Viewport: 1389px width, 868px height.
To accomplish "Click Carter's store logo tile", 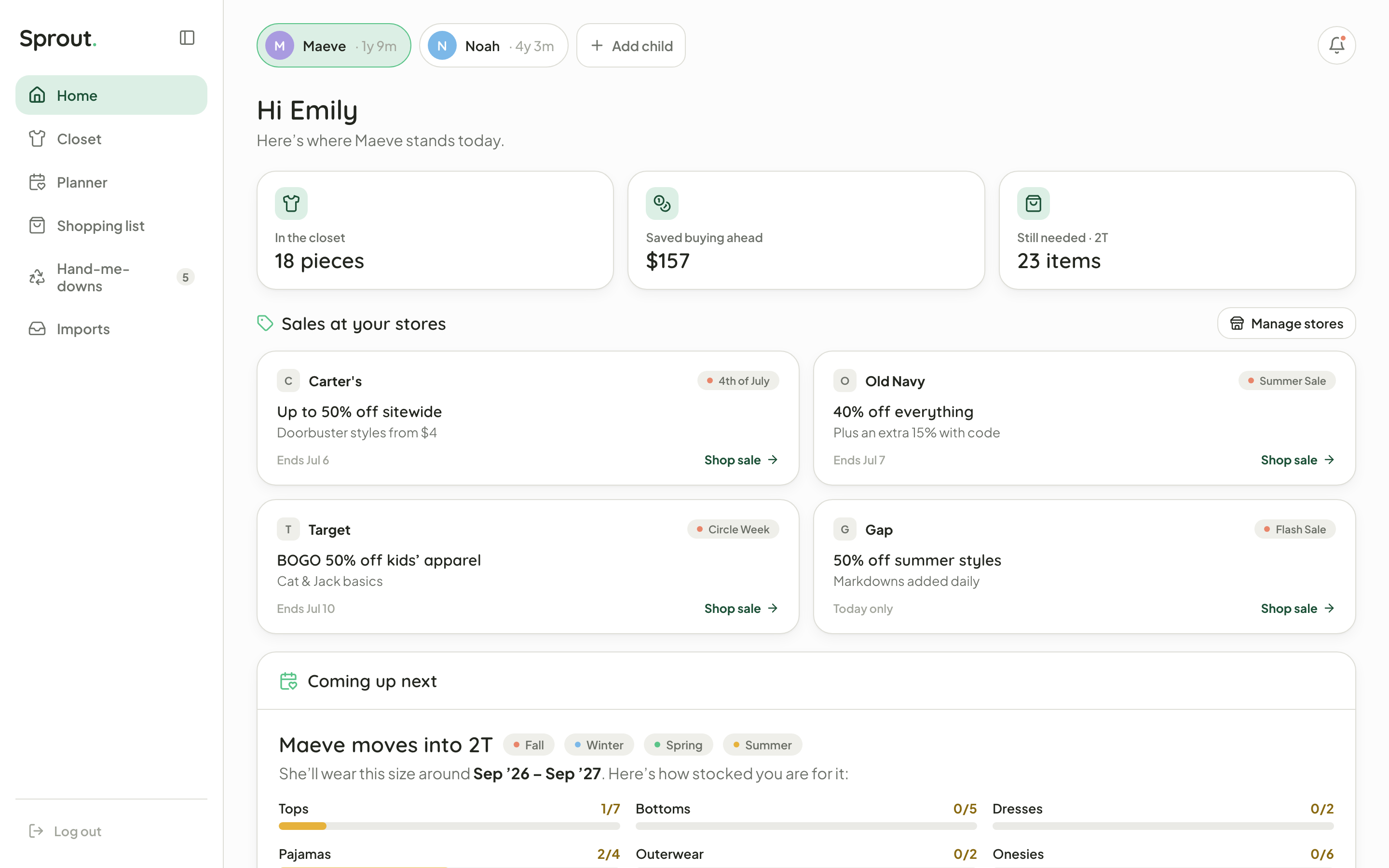I will 288,380.
